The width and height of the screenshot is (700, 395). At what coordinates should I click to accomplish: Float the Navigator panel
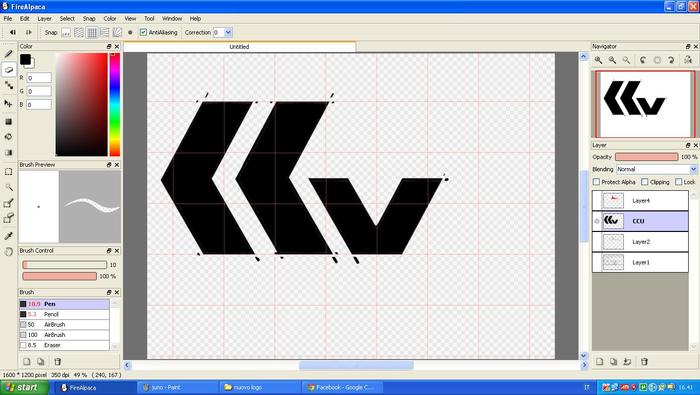coord(688,46)
